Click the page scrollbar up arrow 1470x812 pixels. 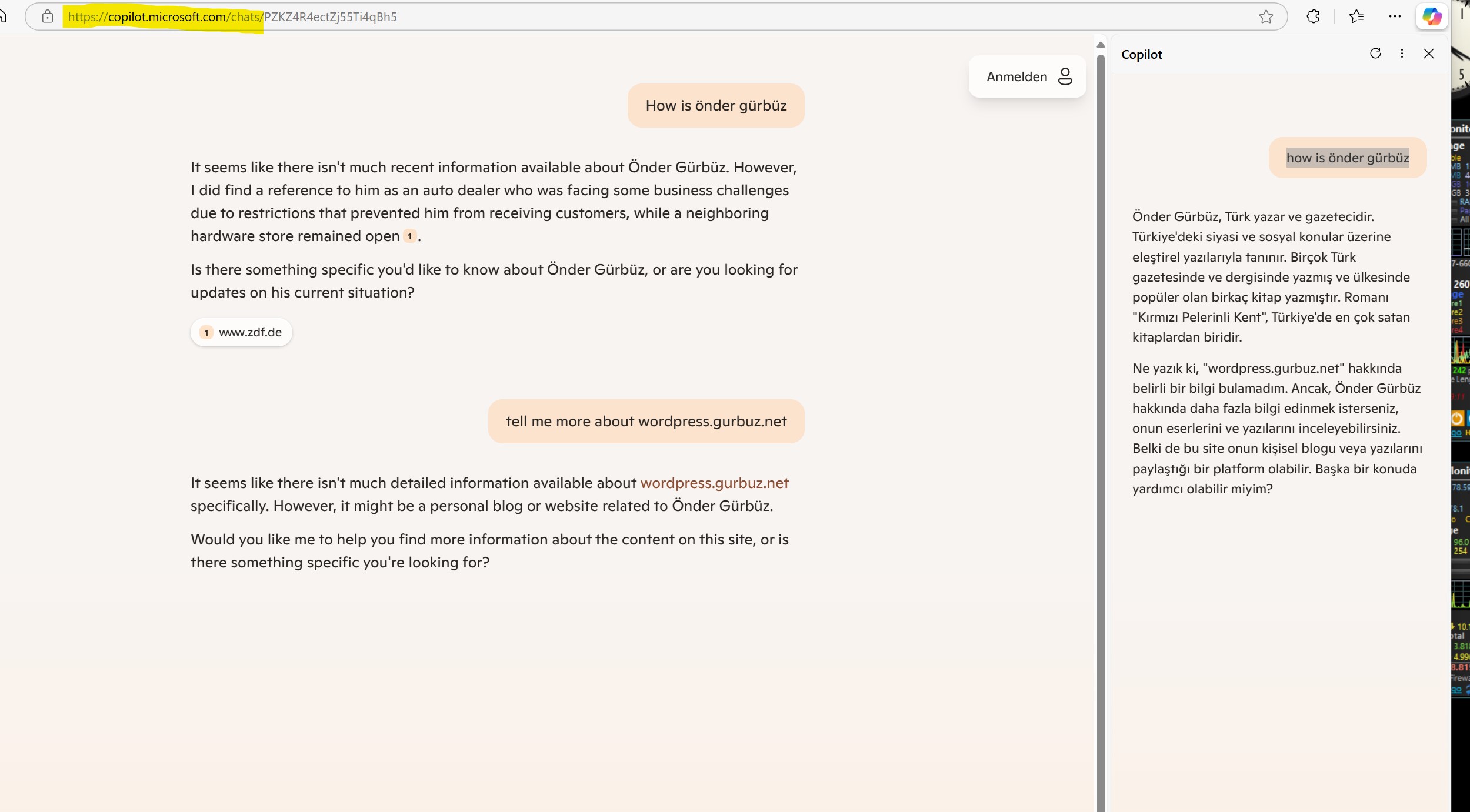[1101, 45]
